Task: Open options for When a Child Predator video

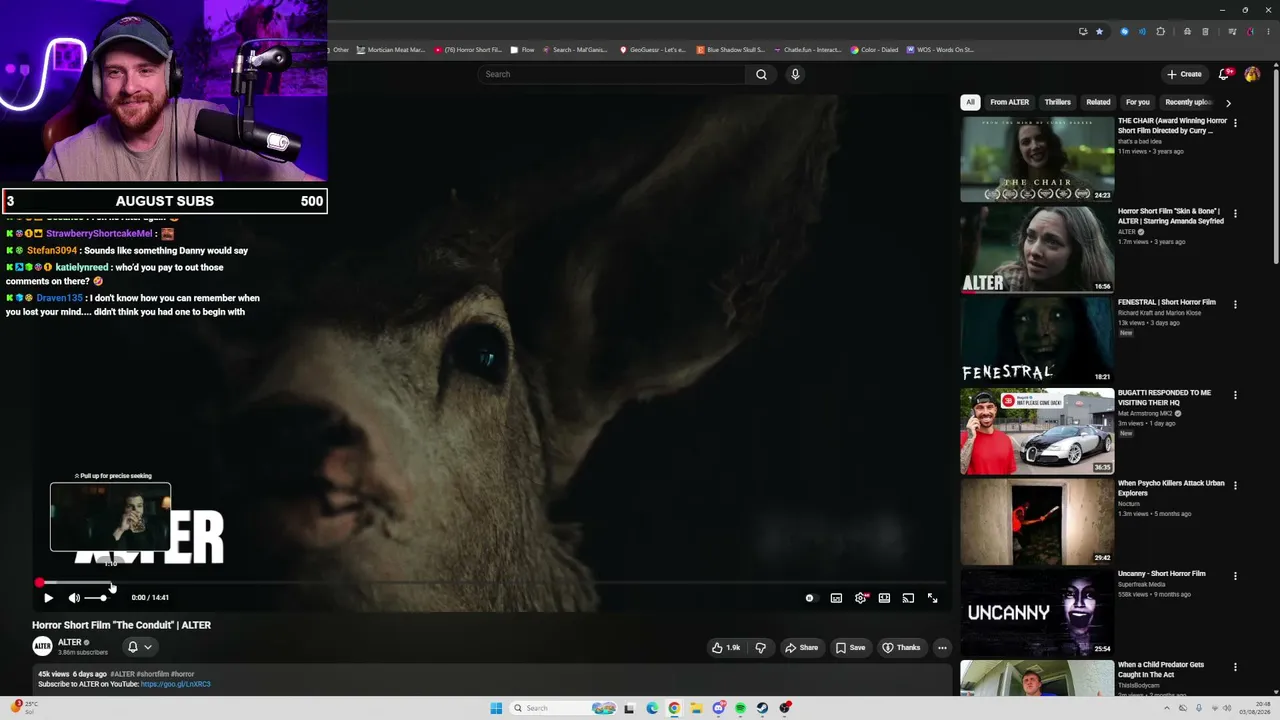Action: [1235, 667]
